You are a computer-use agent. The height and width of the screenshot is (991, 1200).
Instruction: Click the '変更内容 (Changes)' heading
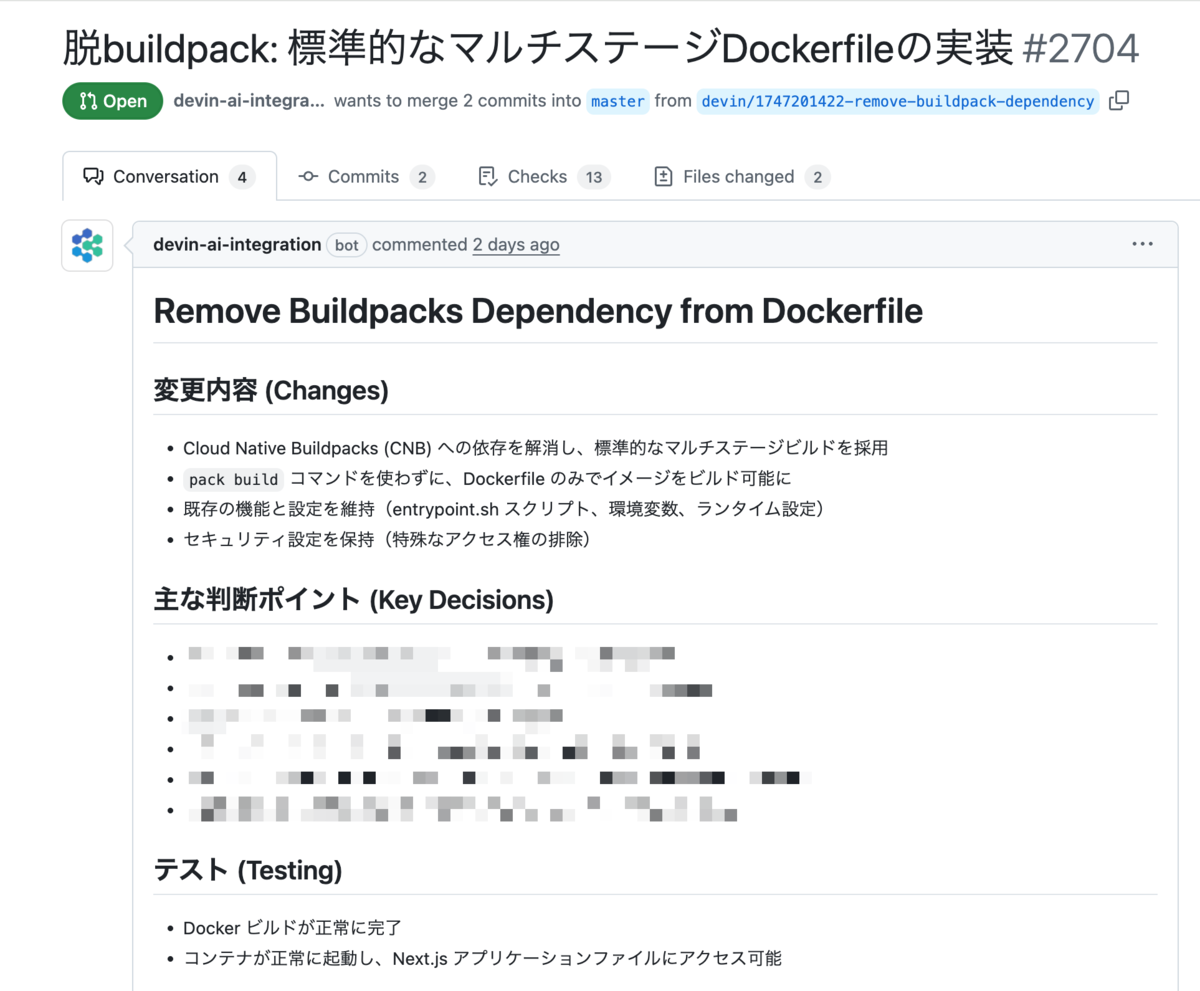point(271,390)
